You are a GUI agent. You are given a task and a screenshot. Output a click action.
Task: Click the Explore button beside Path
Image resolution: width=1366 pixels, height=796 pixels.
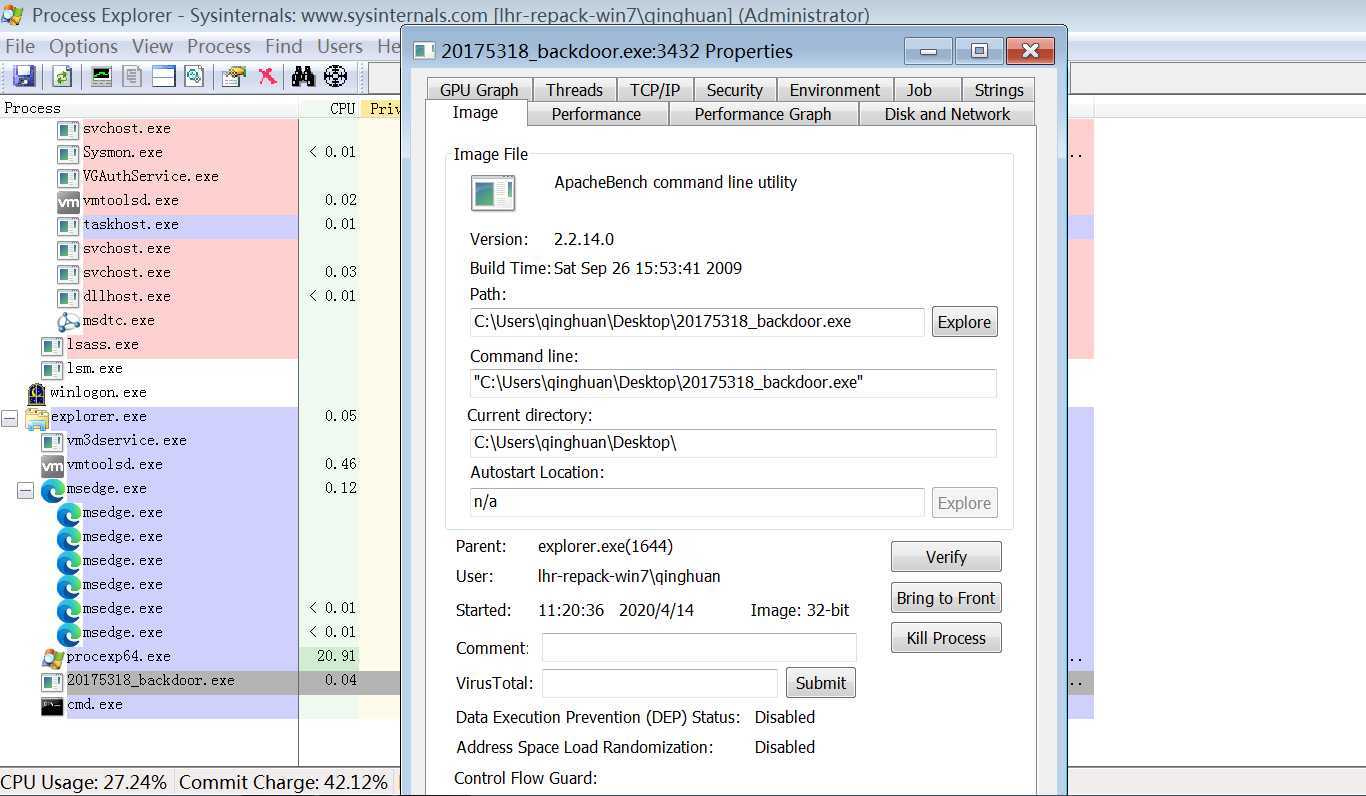pos(964,322)
